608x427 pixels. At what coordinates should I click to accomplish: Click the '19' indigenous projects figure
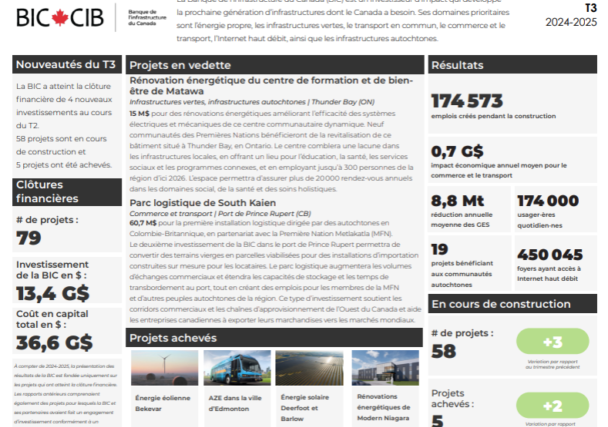440,249
